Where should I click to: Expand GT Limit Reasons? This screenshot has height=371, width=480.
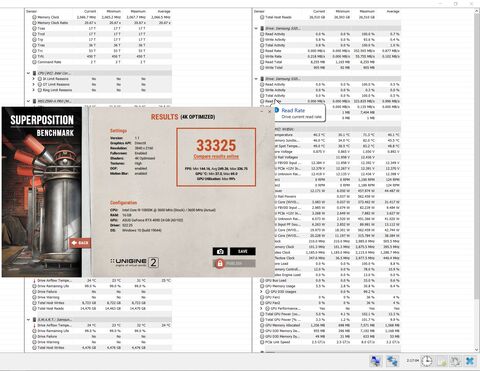click(x=34, y=84)
